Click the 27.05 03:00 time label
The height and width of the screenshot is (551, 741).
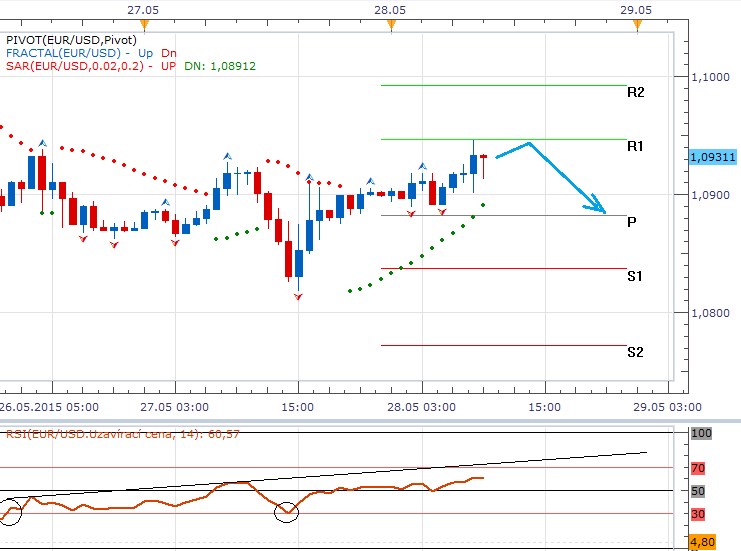pyautogui.click(x=174, y=407)
